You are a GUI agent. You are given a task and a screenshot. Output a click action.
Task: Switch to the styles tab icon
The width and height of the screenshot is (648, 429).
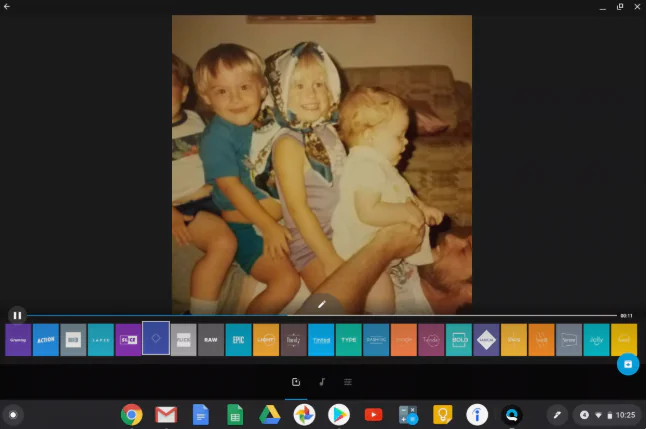(x=296, y=381)
